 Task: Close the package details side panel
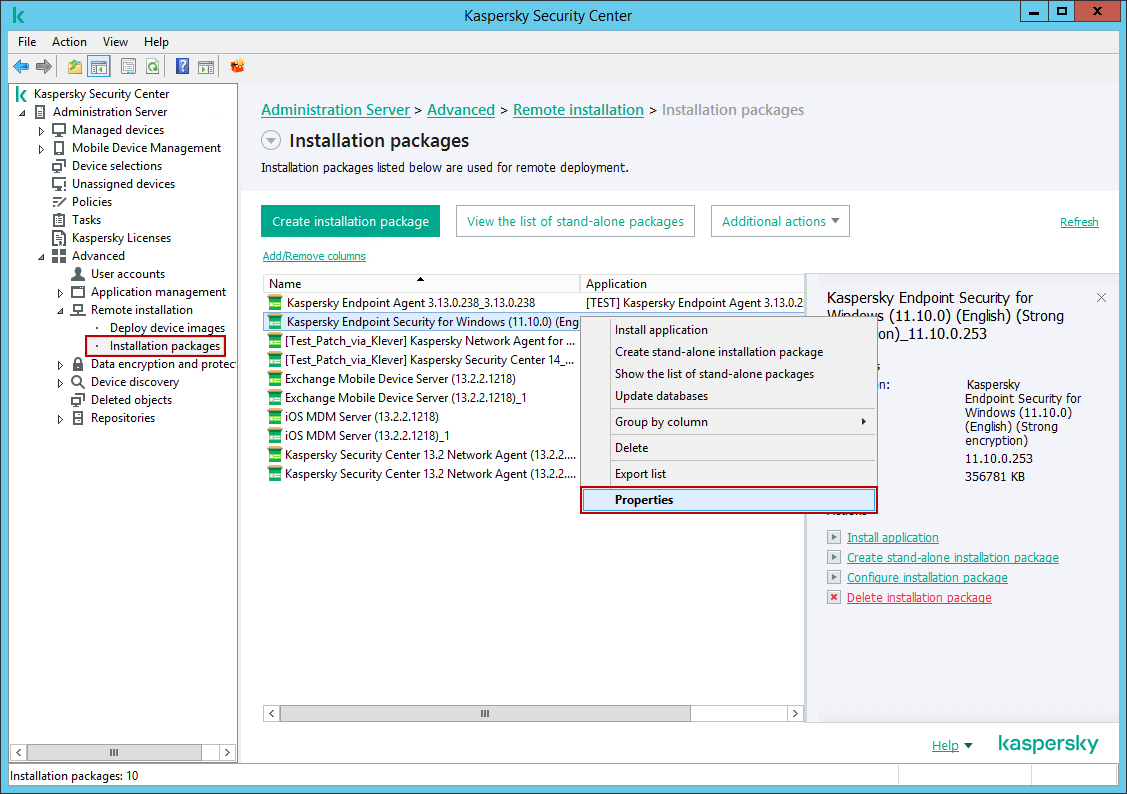(x=1101, y=298)
